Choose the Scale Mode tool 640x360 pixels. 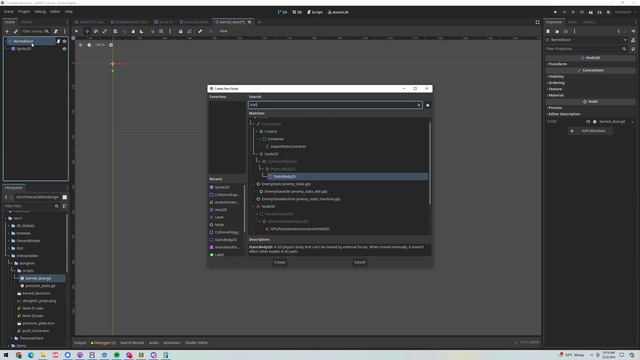click(x=105, y=31)
